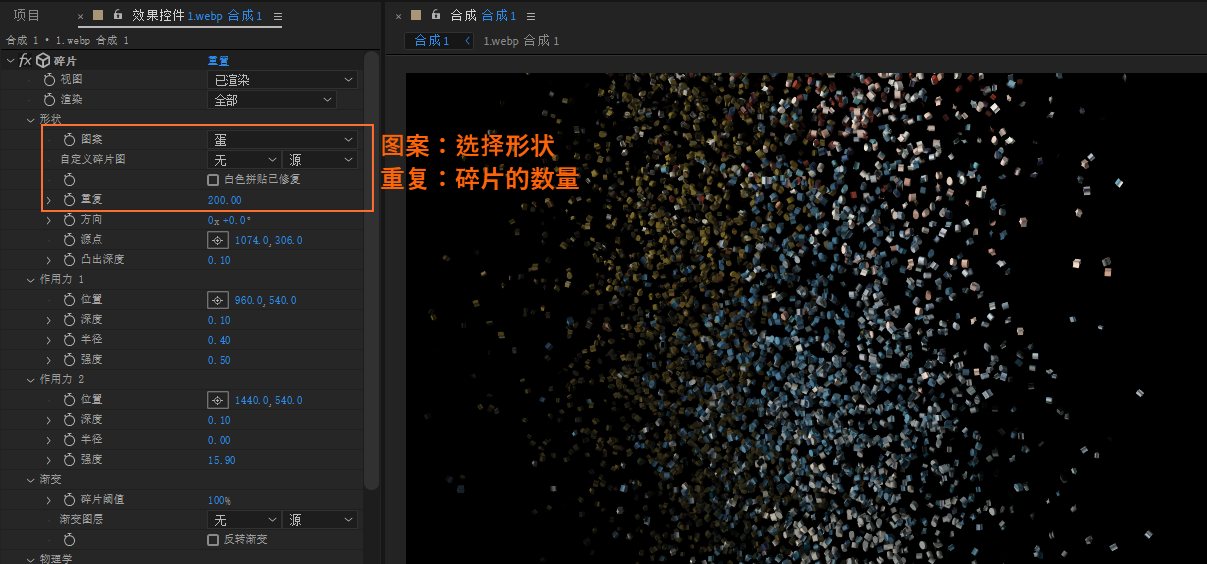Toggle stopwatch for 作用力 2 半径

[69, 439]
